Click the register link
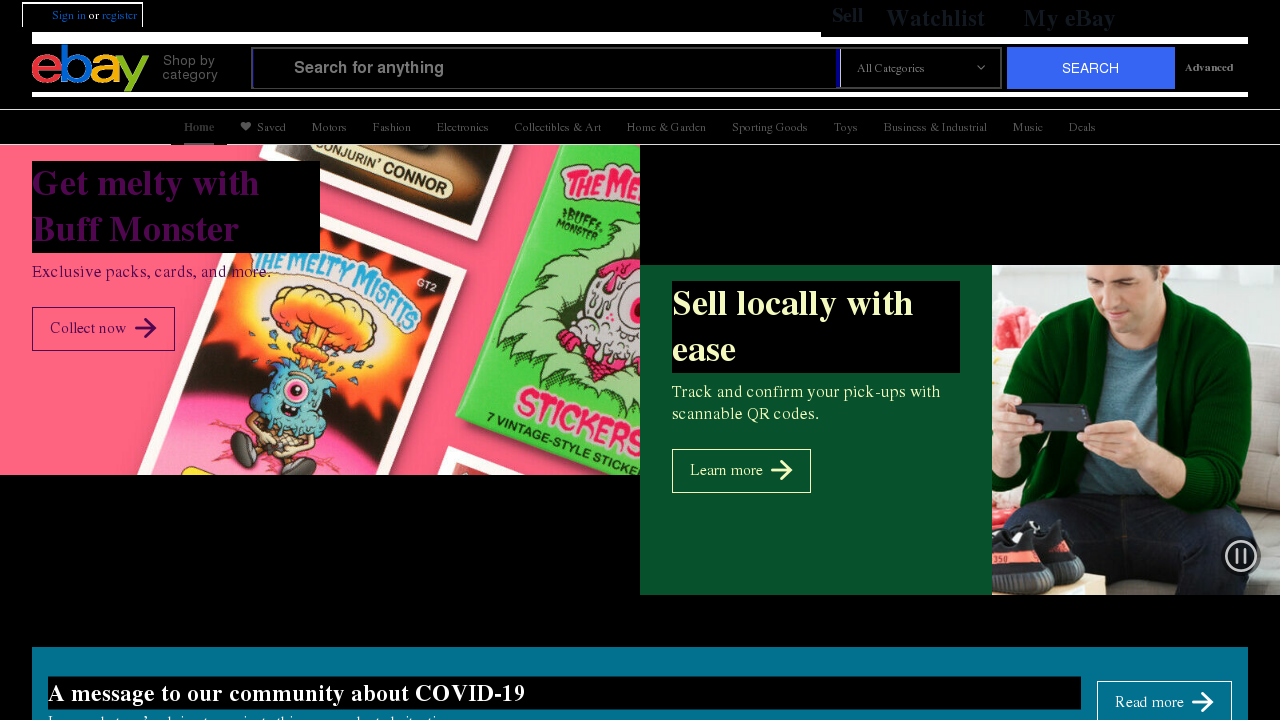Viewport: 1280px width, 720px height. click(x=120, y=15)
